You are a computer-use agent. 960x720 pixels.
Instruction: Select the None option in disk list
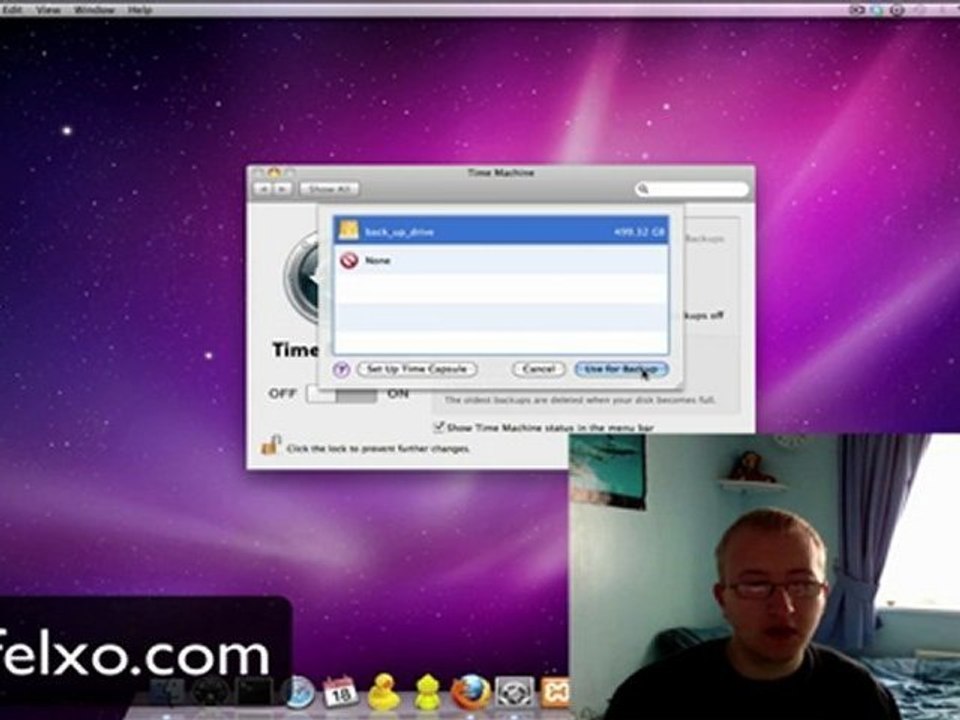[501, 260]
